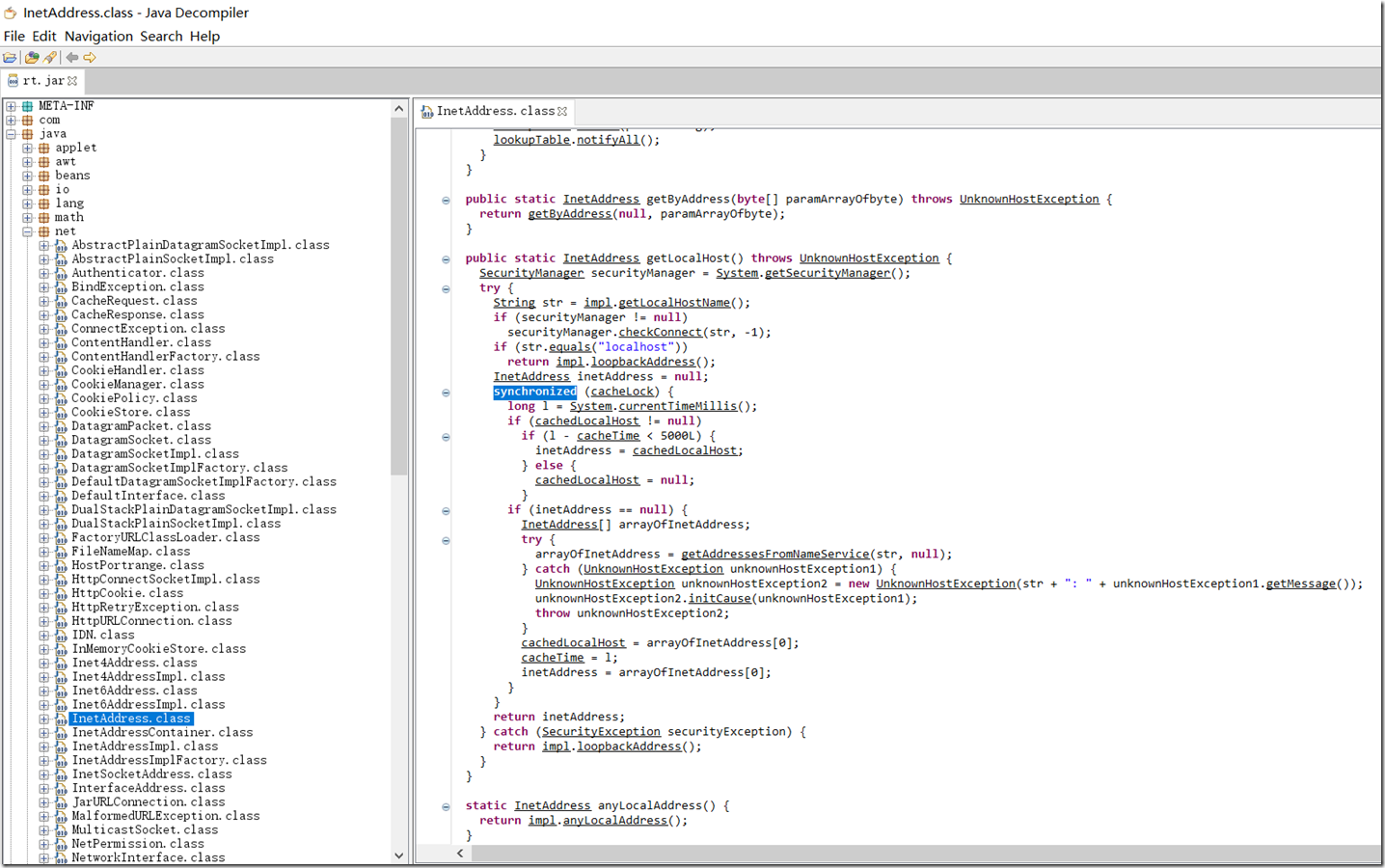Select CacheRequest.class in the tree

(134, 302)
